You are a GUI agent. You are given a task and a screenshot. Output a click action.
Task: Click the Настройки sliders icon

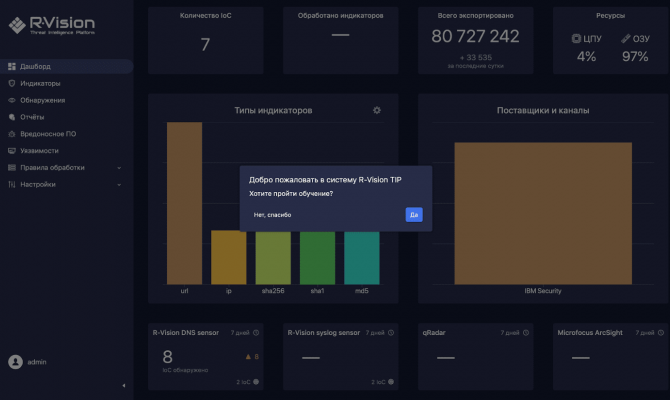tap(12, 185)
